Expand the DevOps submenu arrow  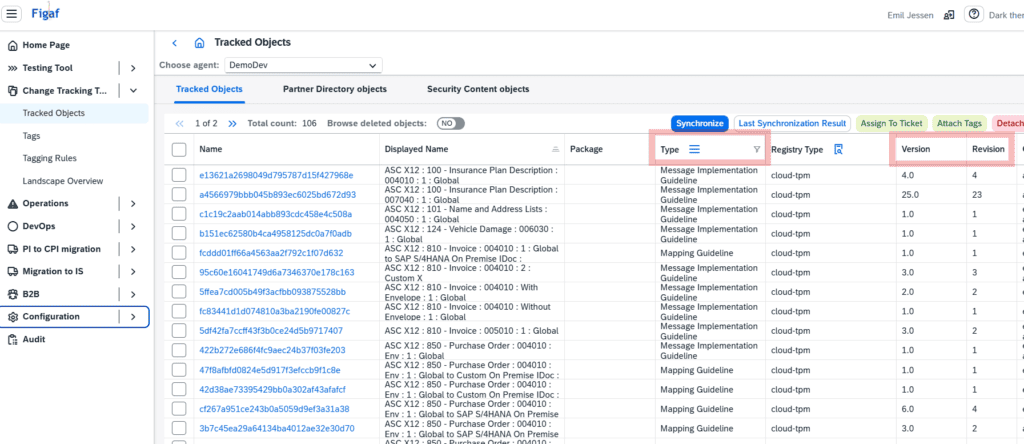click(133, 227)
